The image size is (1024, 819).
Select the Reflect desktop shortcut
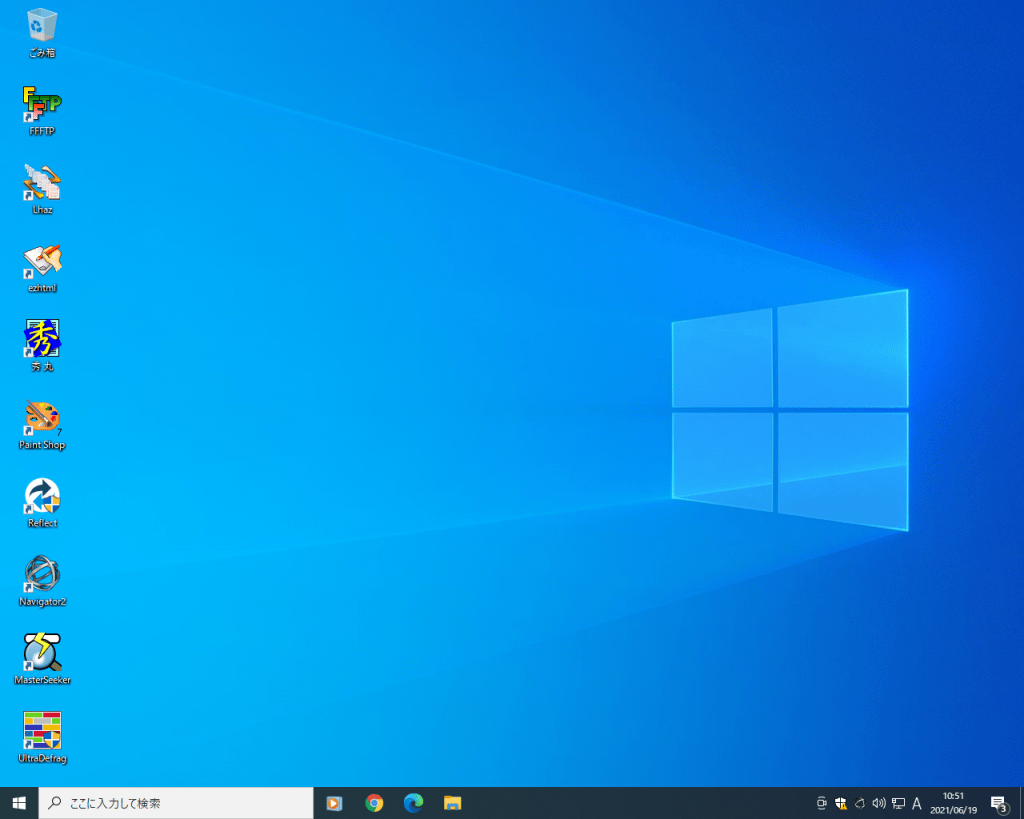click(42, 503)
